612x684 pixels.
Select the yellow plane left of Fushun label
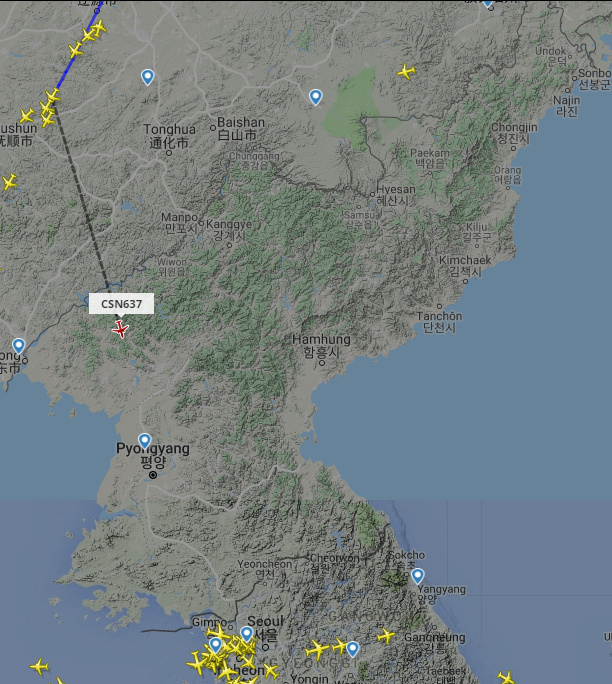point(27,116)
